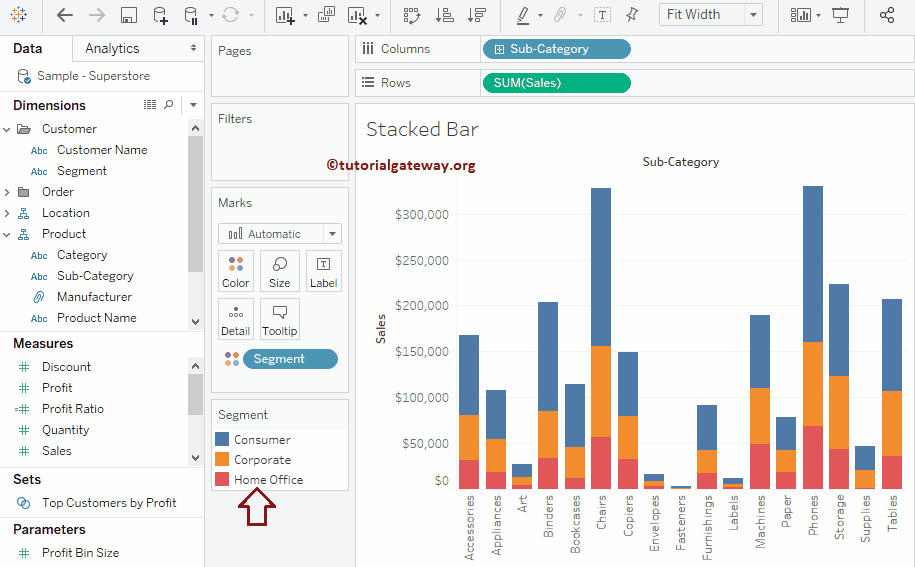Click the Consumer blue legend swatch
Image resolution: width=915 pixels, height=567 pixels.
(x=222, y=440)
